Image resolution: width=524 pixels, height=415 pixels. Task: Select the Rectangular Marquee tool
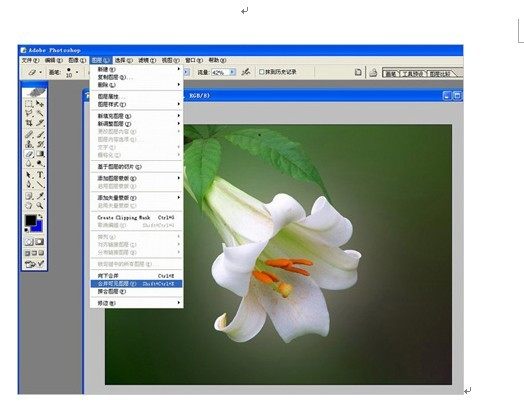tap(29, 104)
